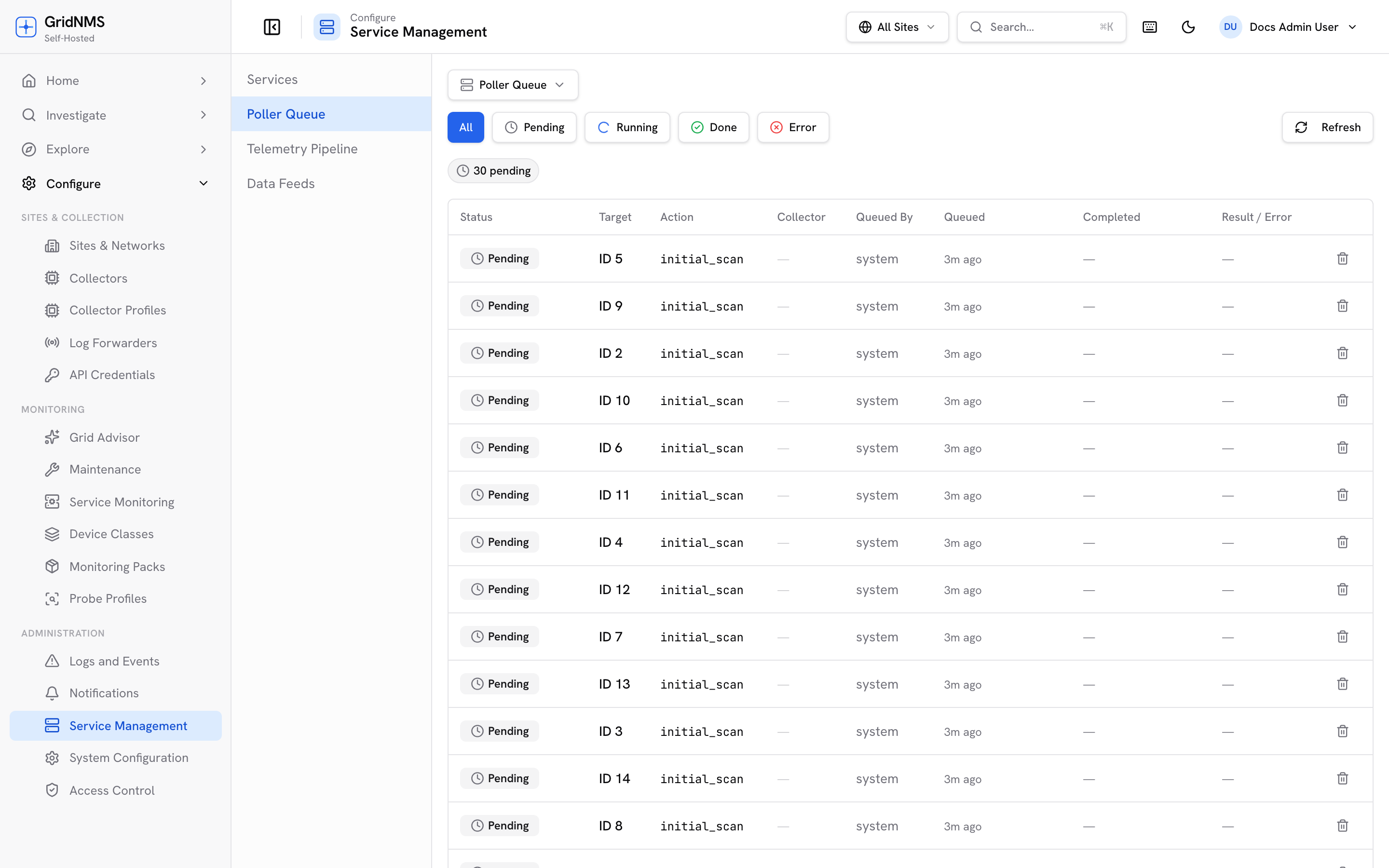Go to Log Forwarders
Viewport: 1389px width, 868px height.
tap(116, 343)
